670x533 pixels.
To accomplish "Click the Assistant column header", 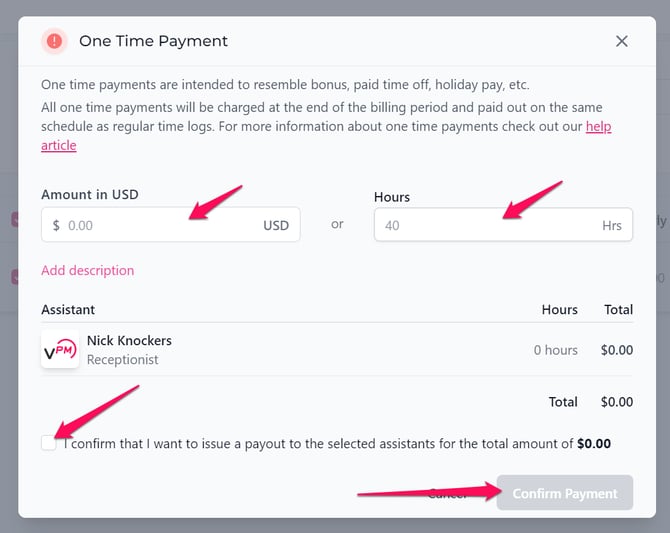I will [x=68, y=310].
